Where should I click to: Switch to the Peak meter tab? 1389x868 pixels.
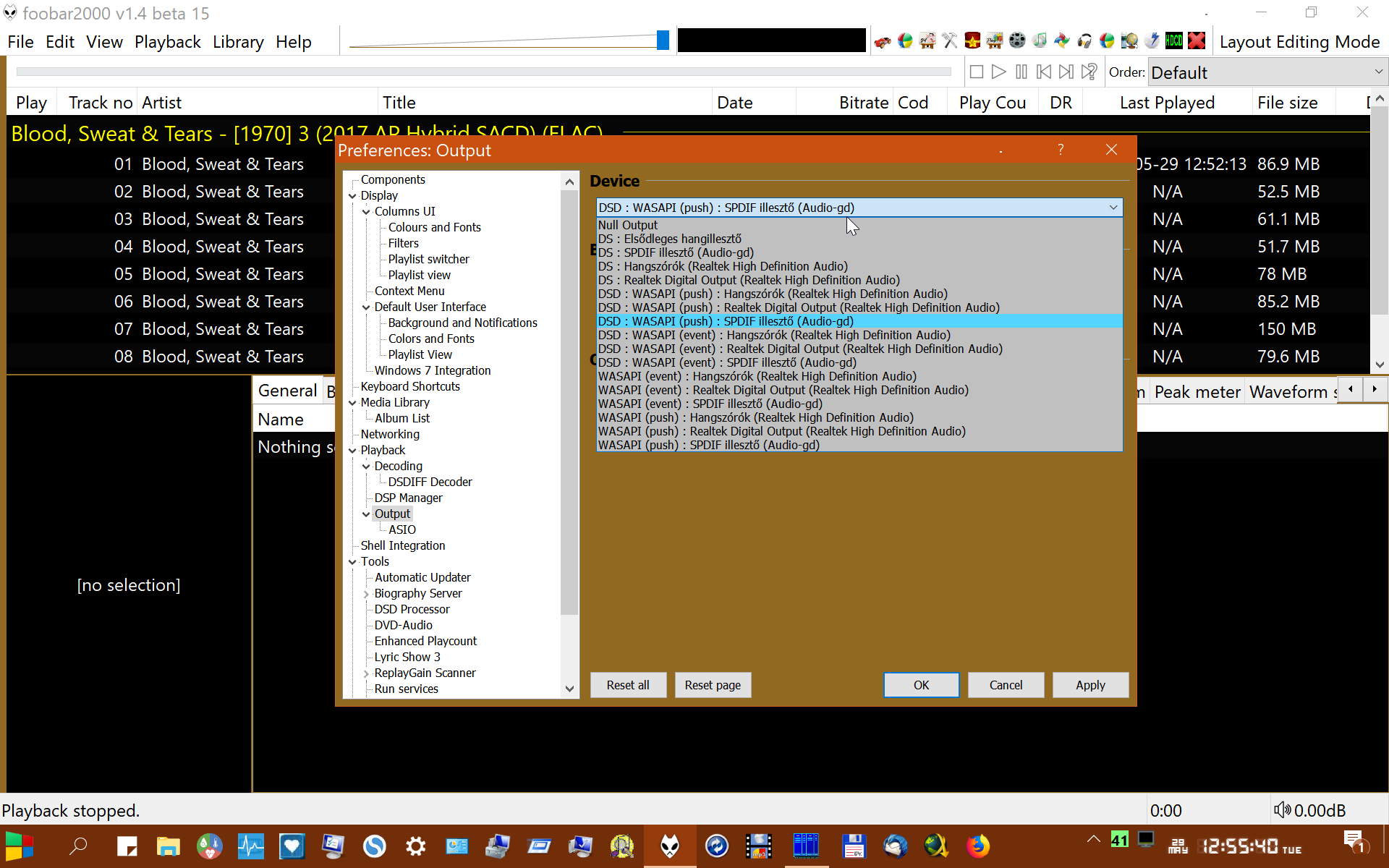pos(1197,391)
